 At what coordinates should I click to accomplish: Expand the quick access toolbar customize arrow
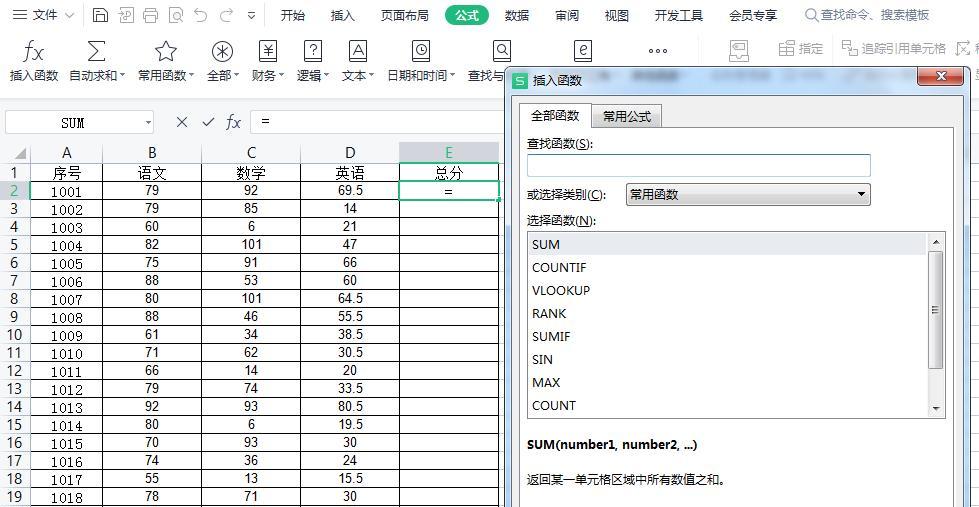coord(251,16)
